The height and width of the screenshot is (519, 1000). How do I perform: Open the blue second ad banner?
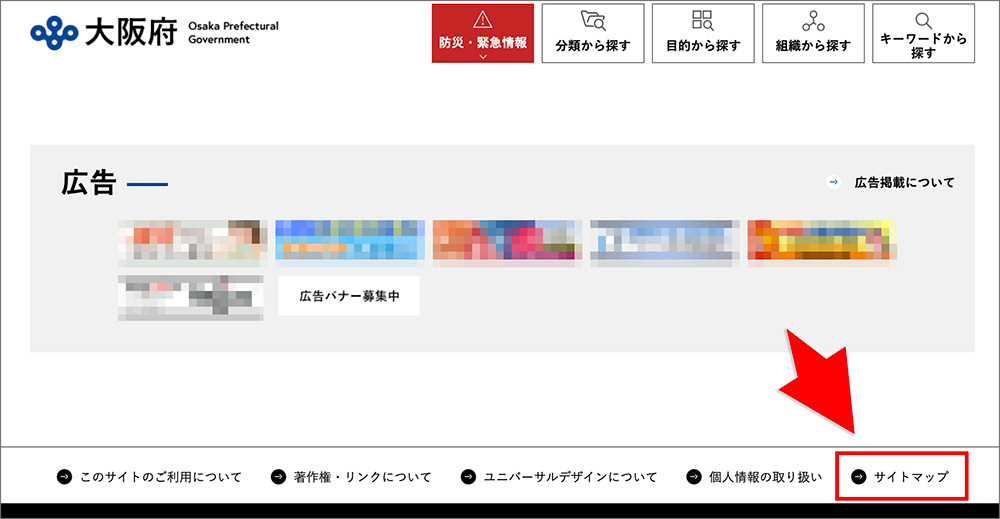pyautogui.click(x=350, y=243)
